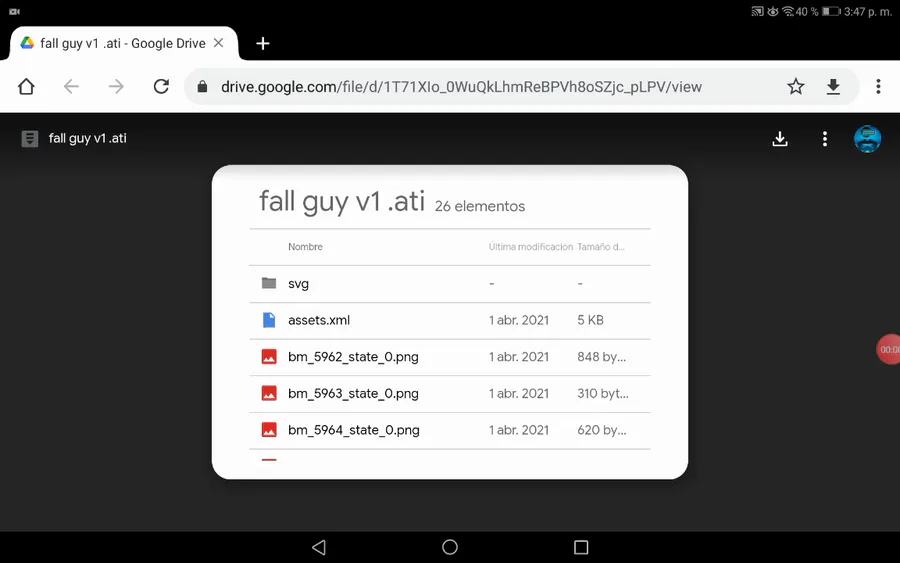Open the Chrome three-dot menu
This screenshot has width=900, height=563.
pyautogui.click(x=878, y=87)
